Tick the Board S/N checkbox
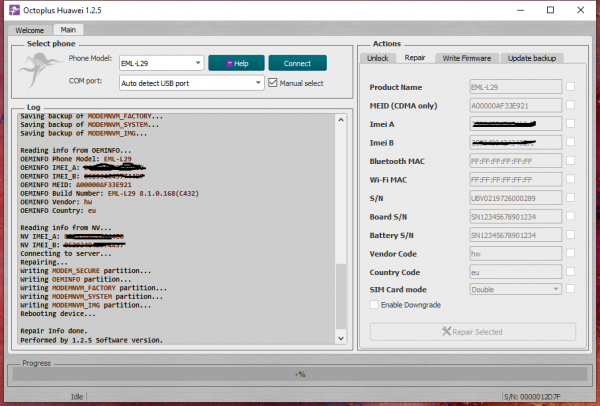This screenshot has height=406, width=600. [570, 216]
